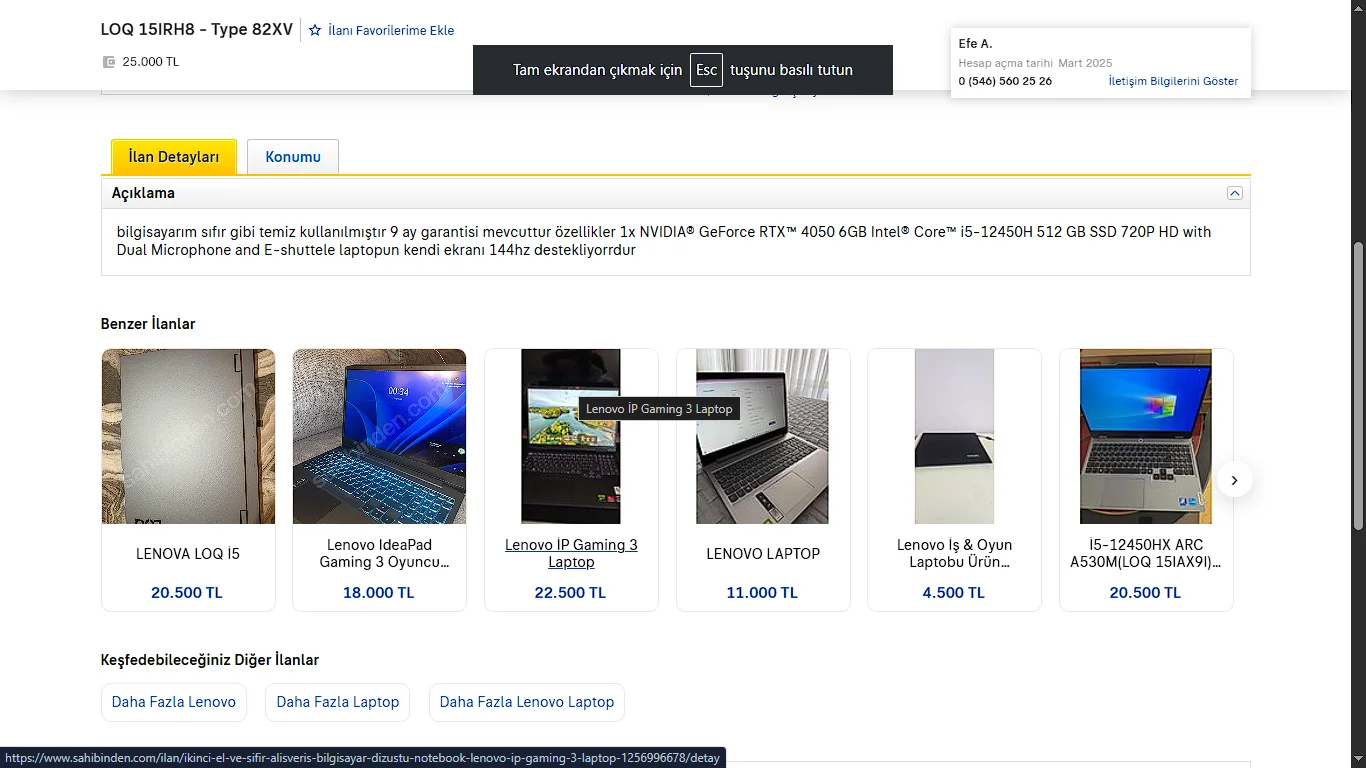The width and height of the screenshot is (1366, 768).
Task: Open Daha Fazla Lenovo listings
Action: coord(174,702)
